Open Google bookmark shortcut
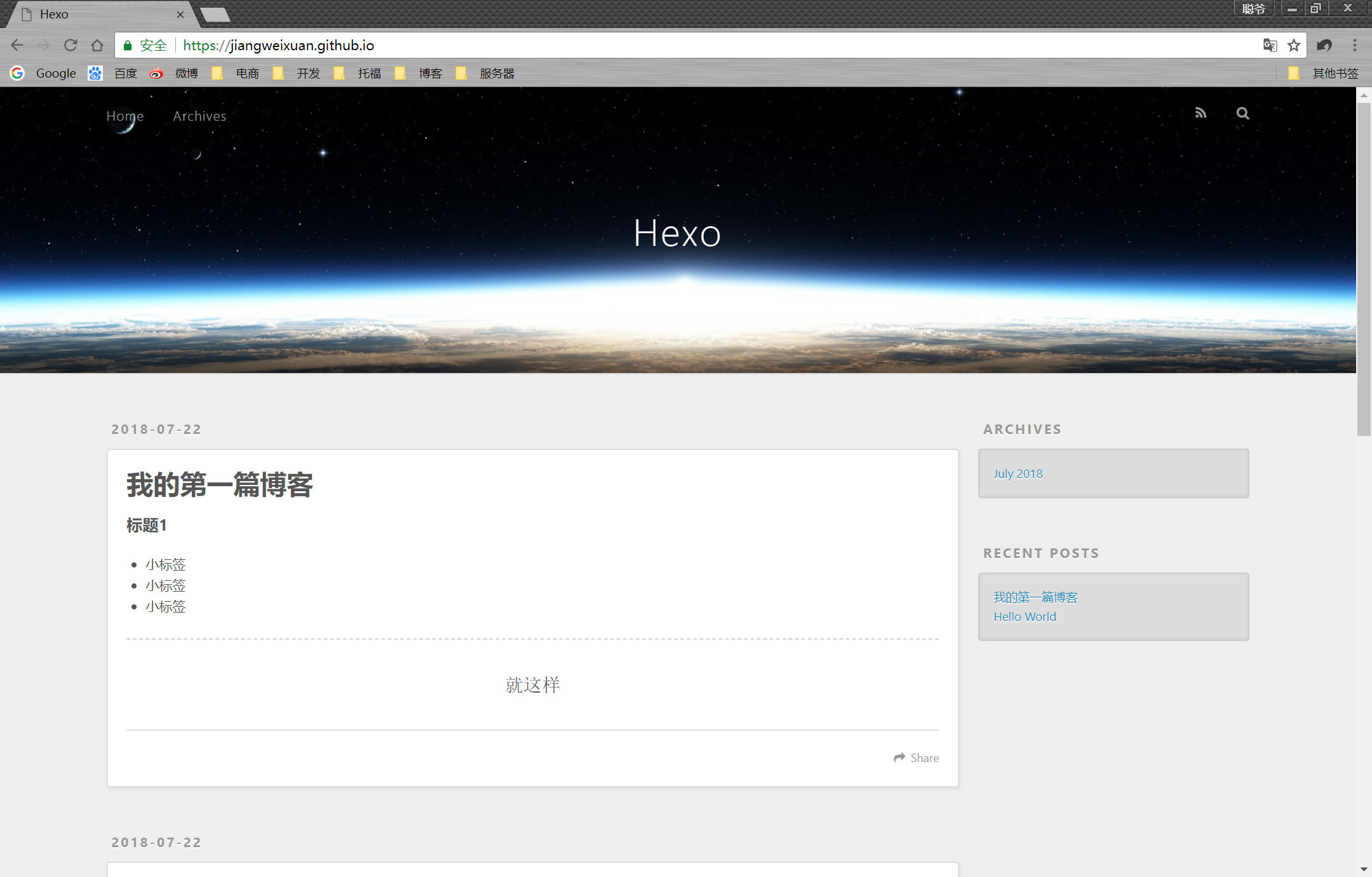Image resolution: width=1372 pixels, height=877 pixels. (43, 73)
